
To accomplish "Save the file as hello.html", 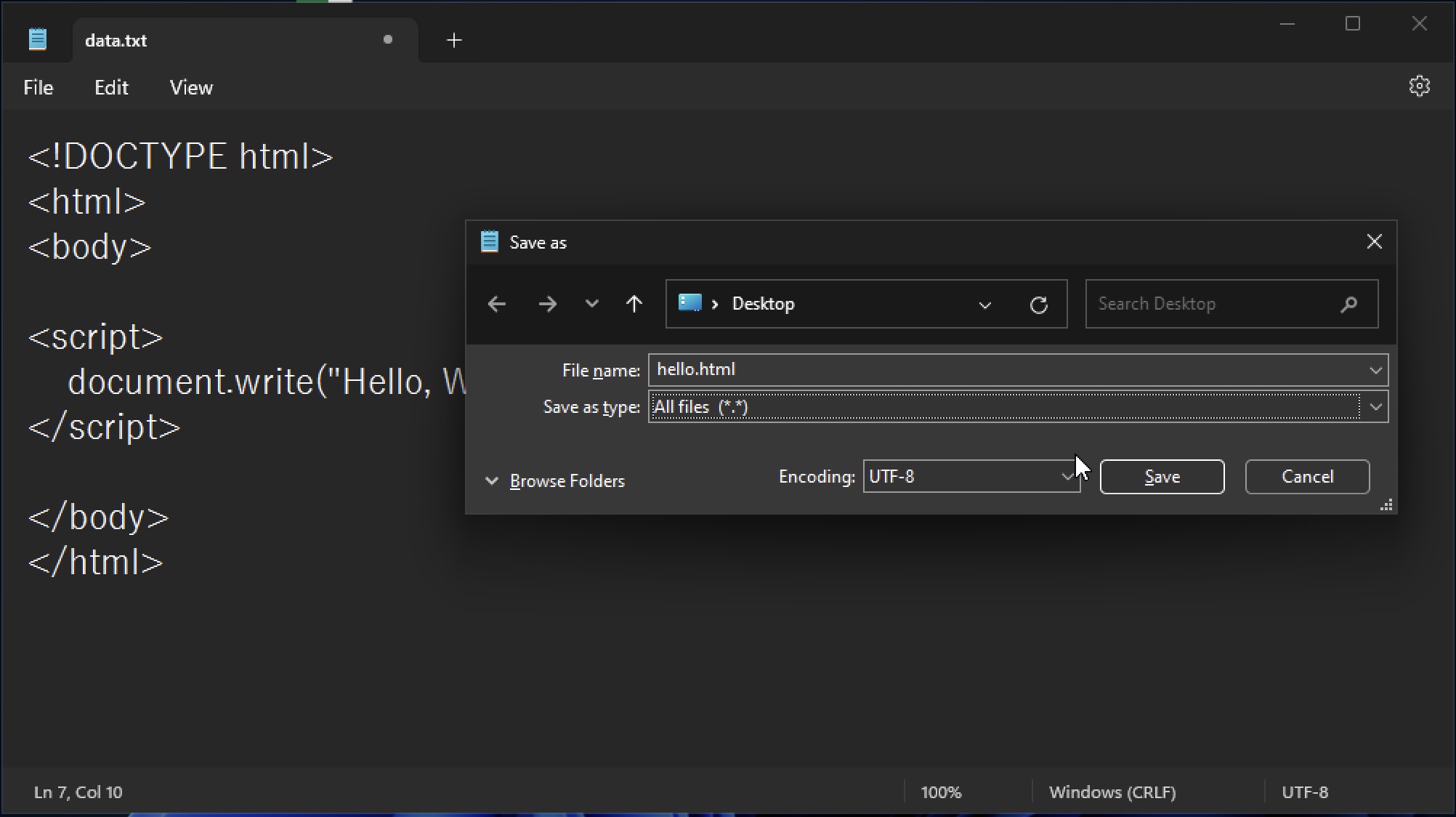I will point(1161,477).
